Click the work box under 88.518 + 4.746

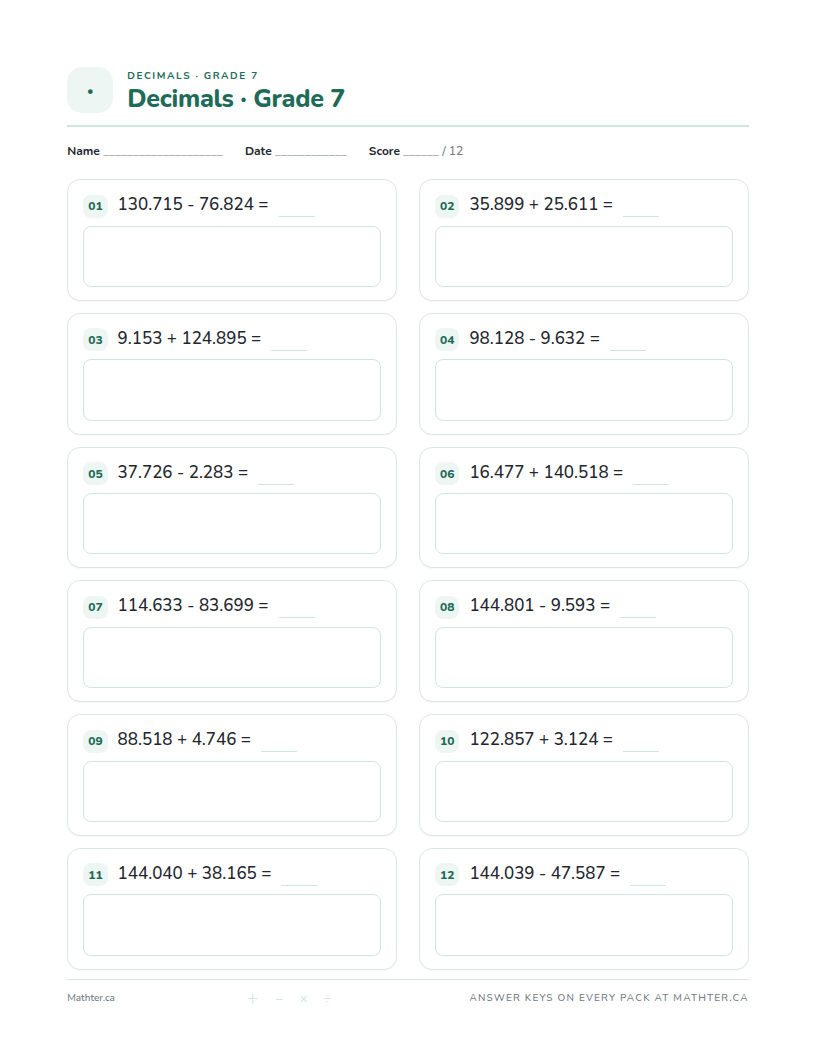tap(232, 791)
